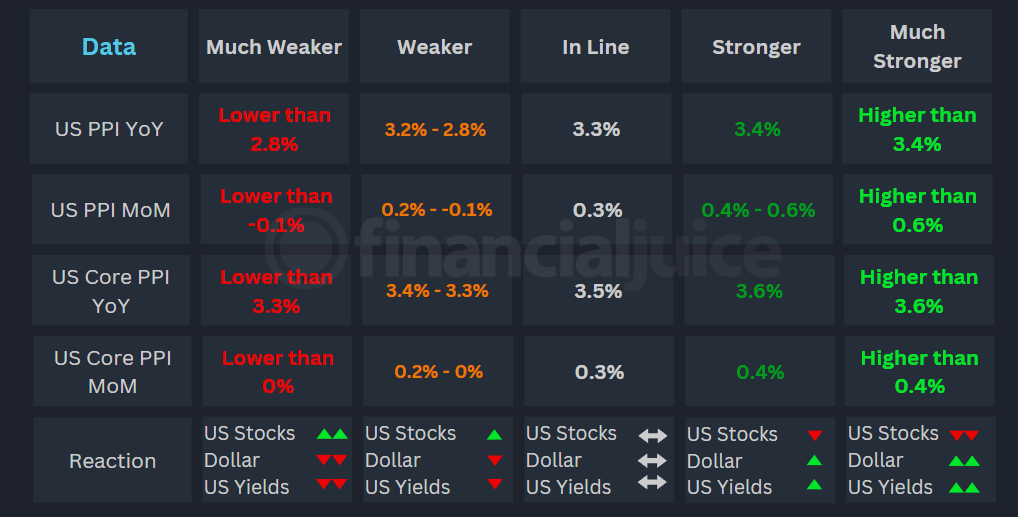
Task: Click the US Core PPI MoM row label
Action: pos(109,372)
